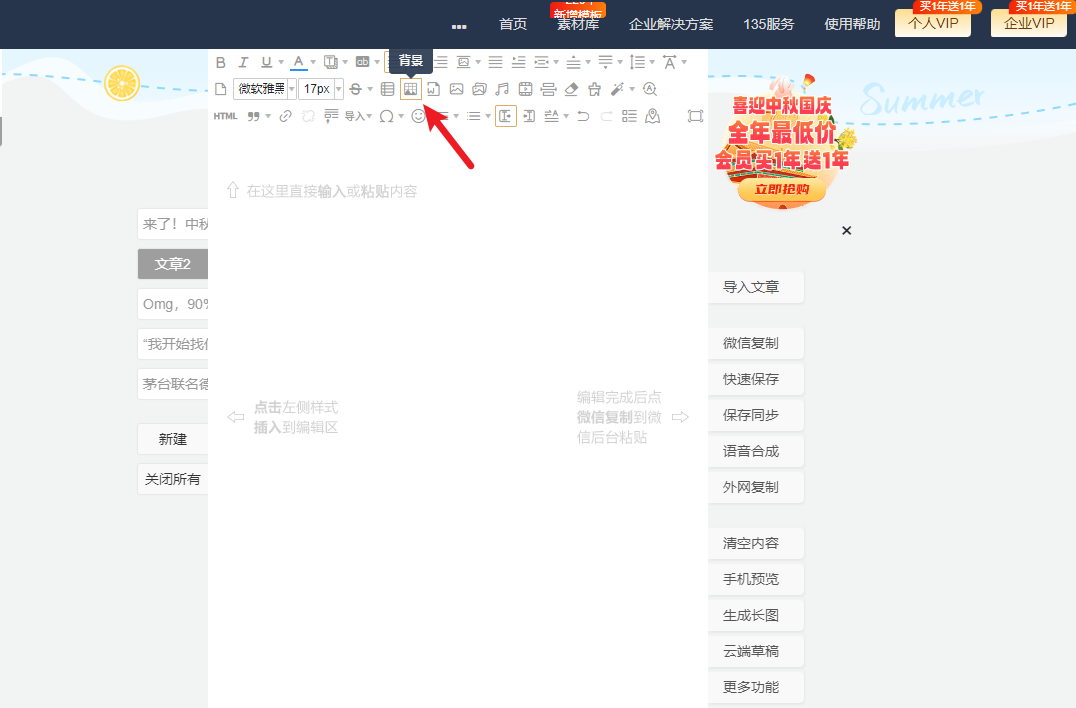Click the format brush cleanup icon
This screenshot has height=708, width=1076.
pos(594,89)
